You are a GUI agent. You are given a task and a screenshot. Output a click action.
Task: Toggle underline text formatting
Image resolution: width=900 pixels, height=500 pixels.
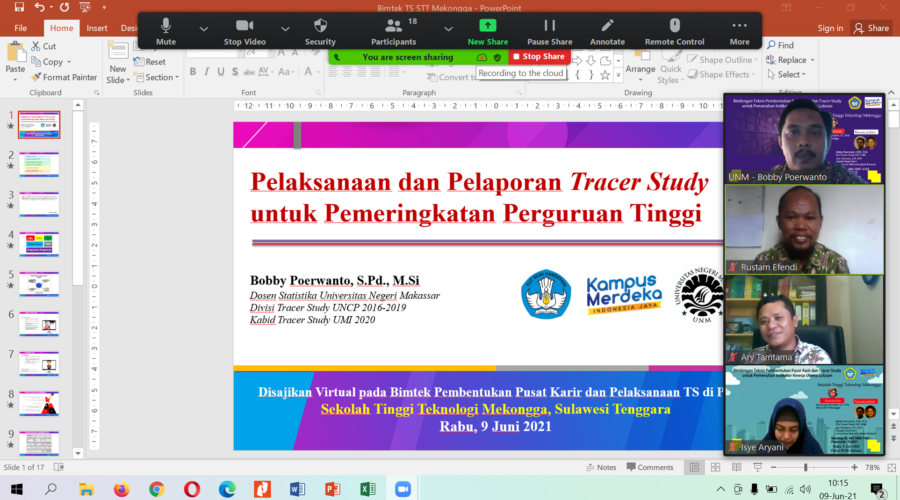221,72
